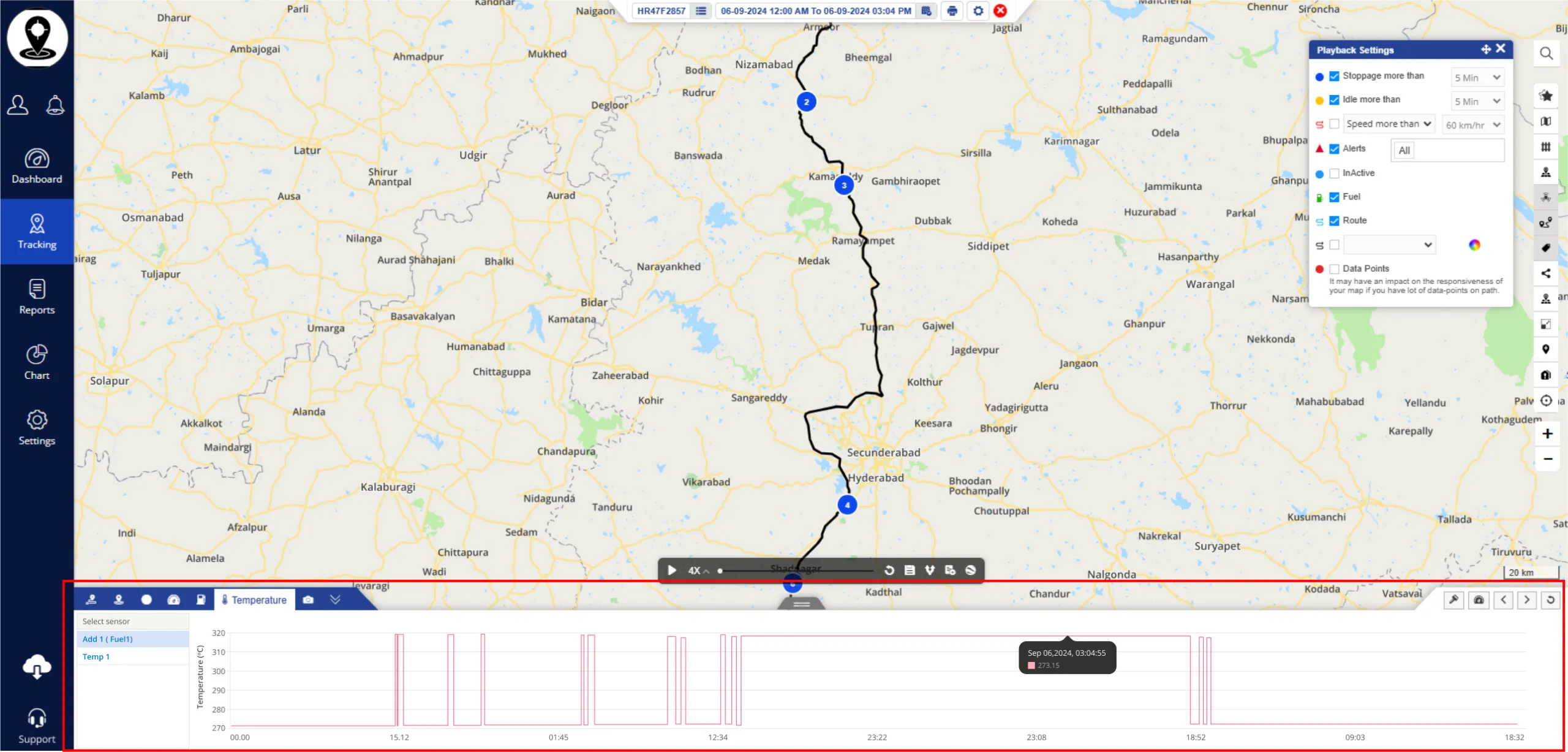The image size is (1568, 752).
Task: Click the camera icon in bottom panel
Action: 308,599
